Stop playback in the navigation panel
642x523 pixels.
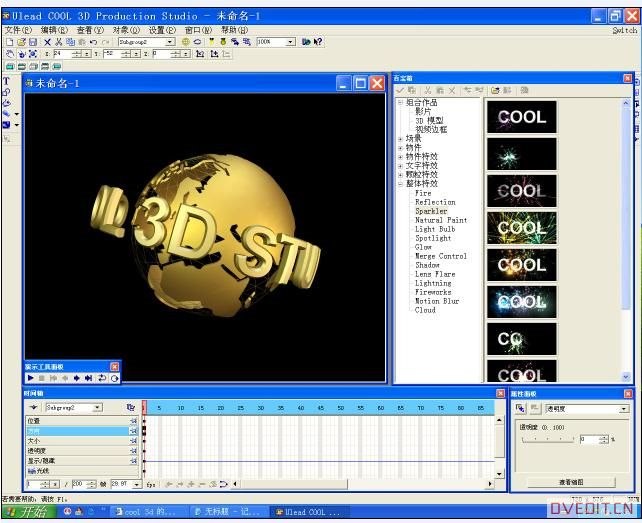coord(41,378)
